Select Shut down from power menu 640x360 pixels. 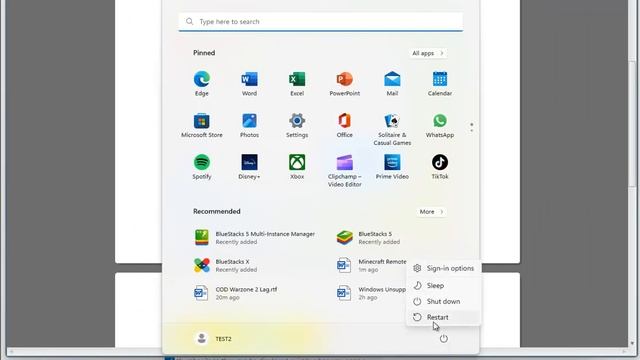click(x=444, y=301)
